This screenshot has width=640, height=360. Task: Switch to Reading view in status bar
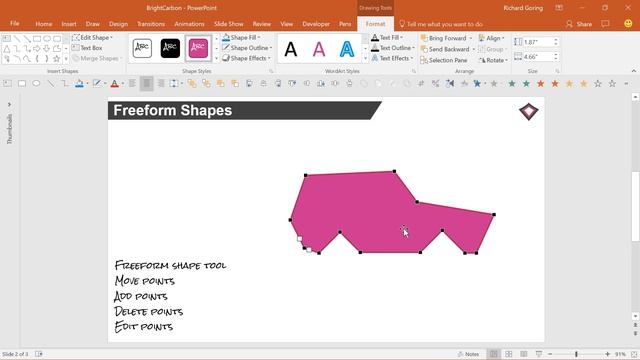(524, 354)
